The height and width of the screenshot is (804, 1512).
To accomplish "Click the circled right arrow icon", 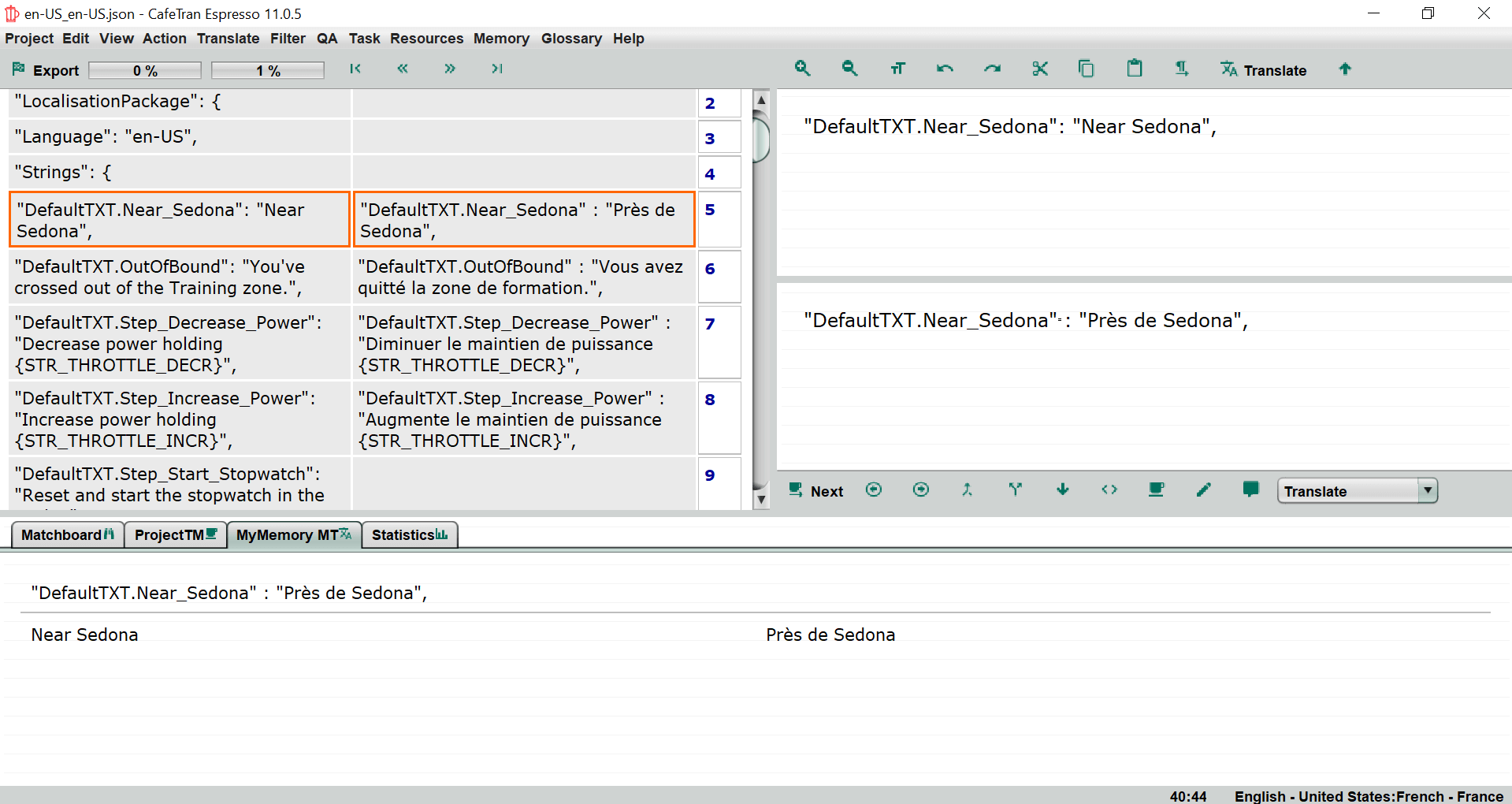I will pyautogui.click(x=920, y=489).
